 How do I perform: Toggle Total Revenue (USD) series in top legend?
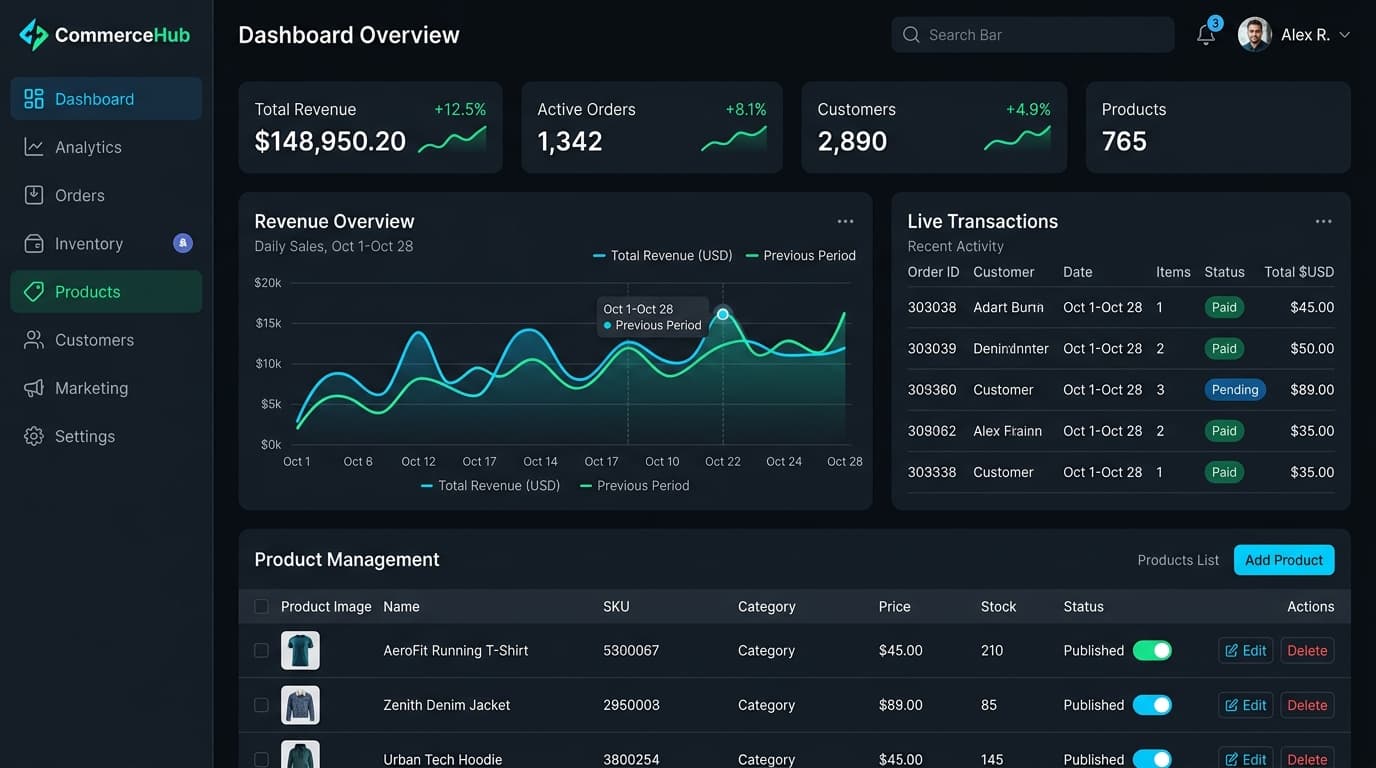[662, 255]
